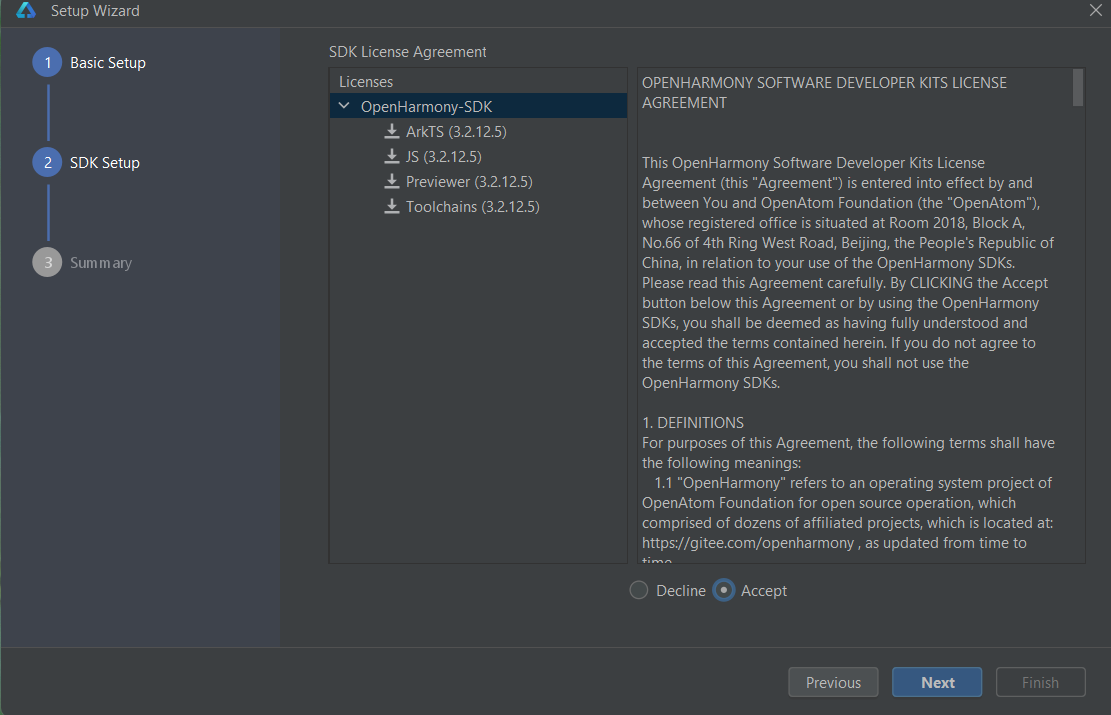This screenshot has width=1111, height=715.
Task: Select ArkTS (3.2.12.5) in the license tree
Action: point(456,132)
